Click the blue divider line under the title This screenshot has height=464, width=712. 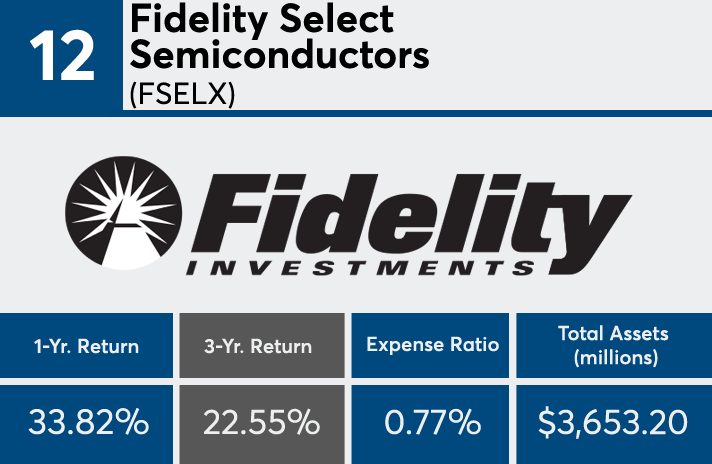417,113
